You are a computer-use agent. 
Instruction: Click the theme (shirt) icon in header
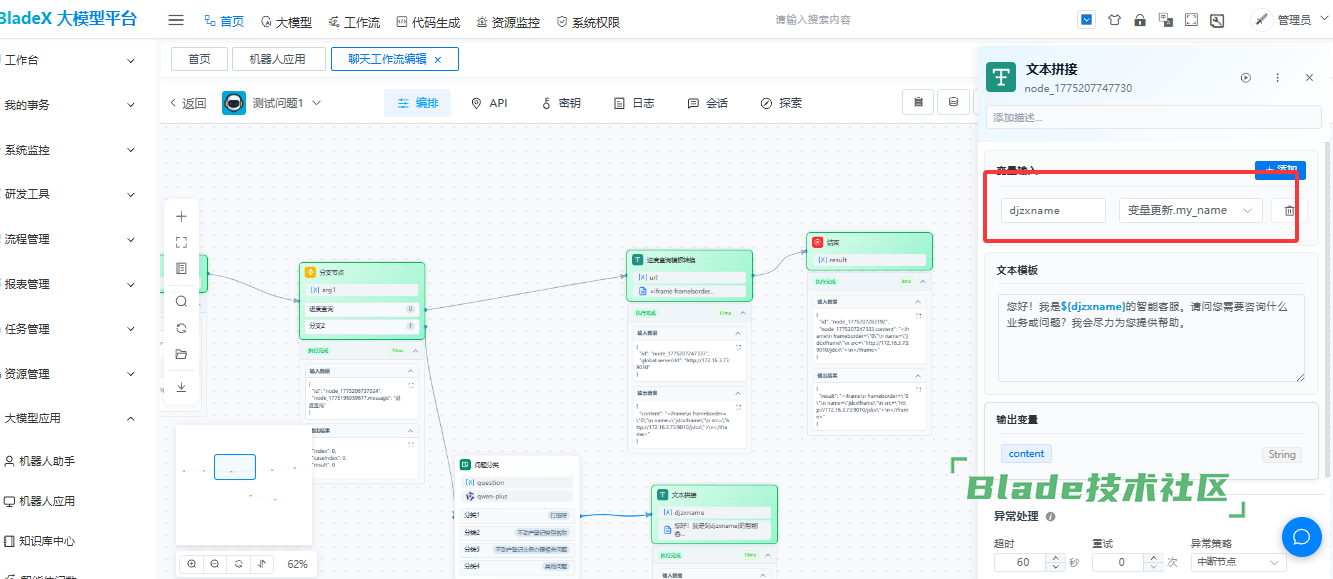click(x=1114, y=20)
